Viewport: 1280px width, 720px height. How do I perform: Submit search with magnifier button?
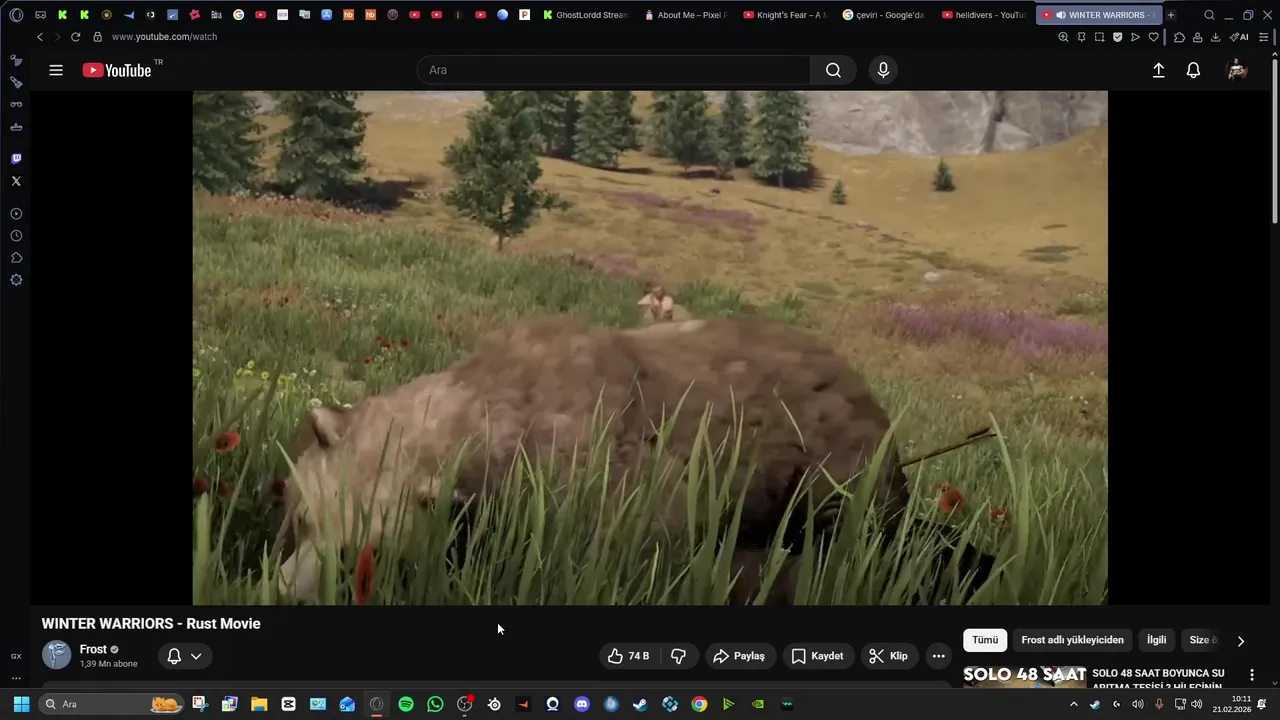[x=833, y=70]
